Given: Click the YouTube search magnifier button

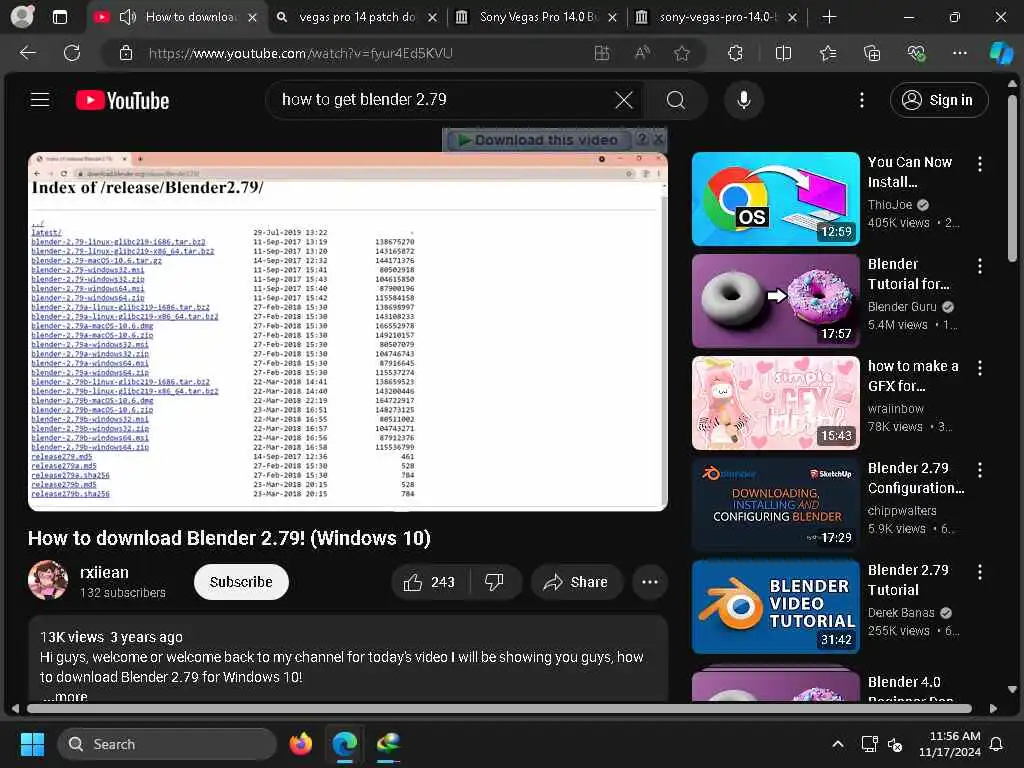Looking at the screenshot, I should coord(676,100).
